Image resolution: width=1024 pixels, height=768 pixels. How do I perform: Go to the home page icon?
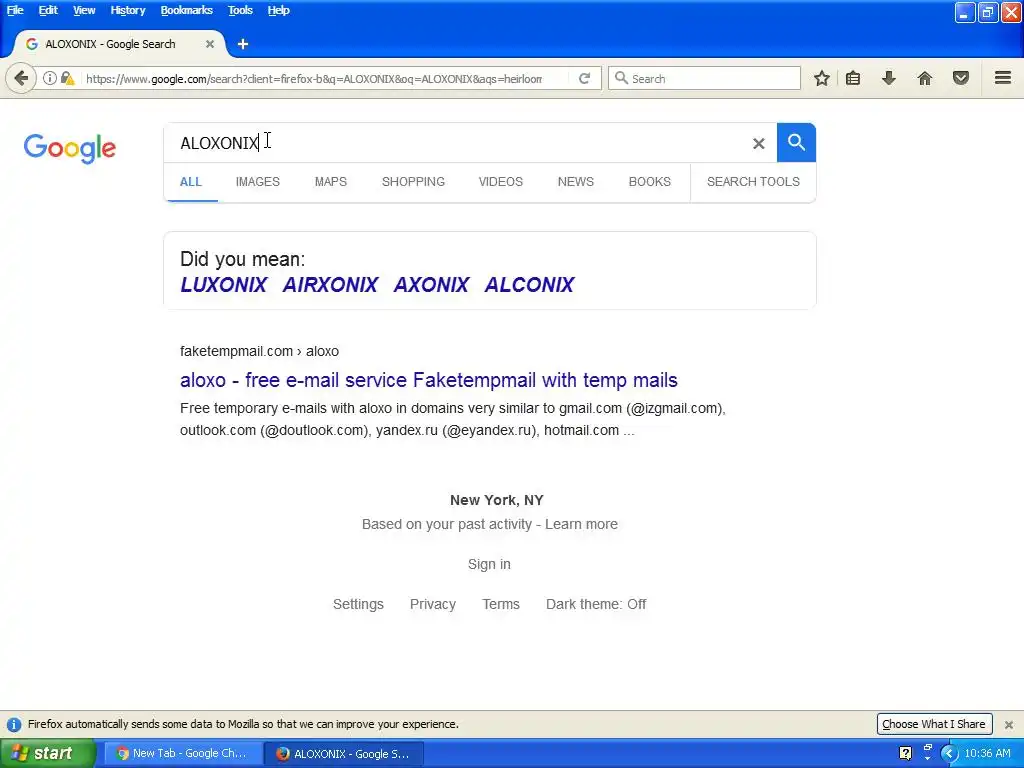click(925, 78)
